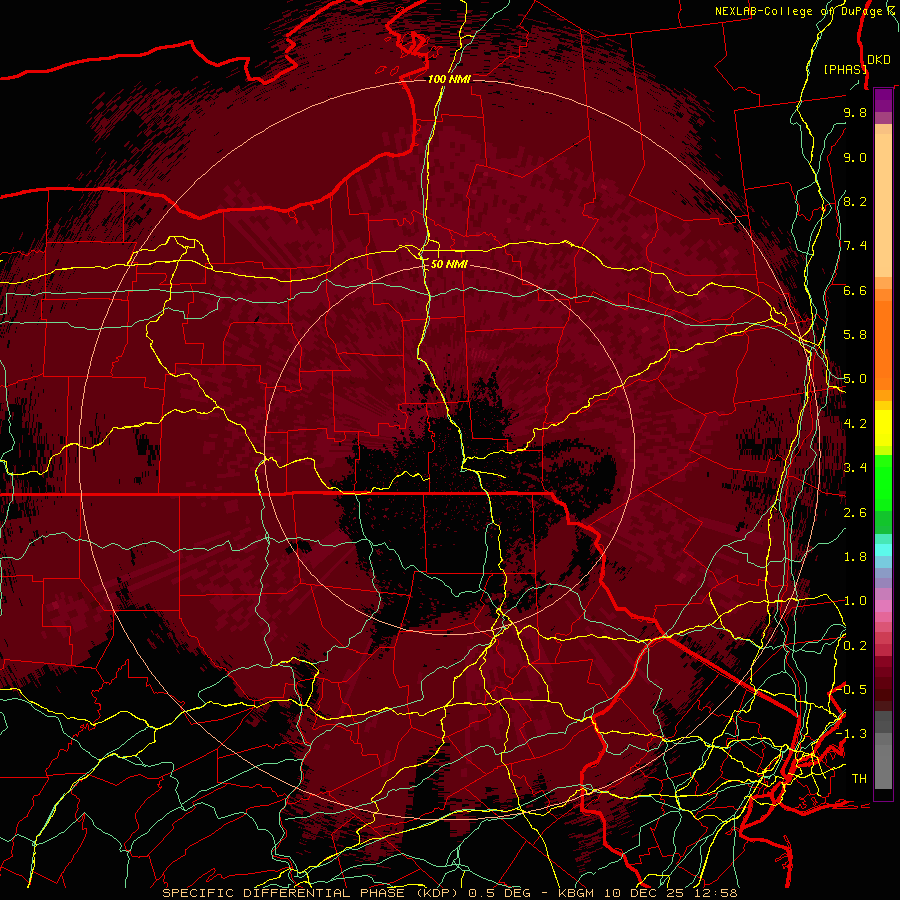Image resolution: width=900 pixels, height=900 pixels.
Task: Click the 1.0 scale value
Action: point(855,601)
